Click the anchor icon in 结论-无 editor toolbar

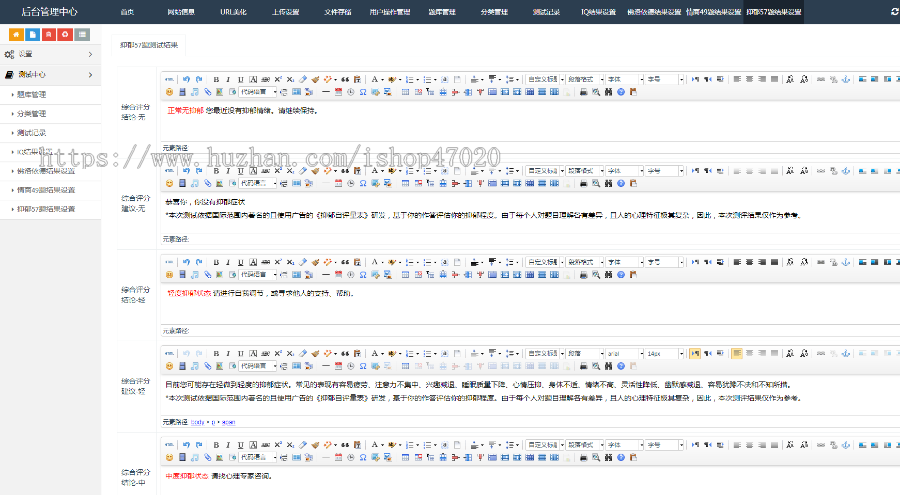coord(845,79)
